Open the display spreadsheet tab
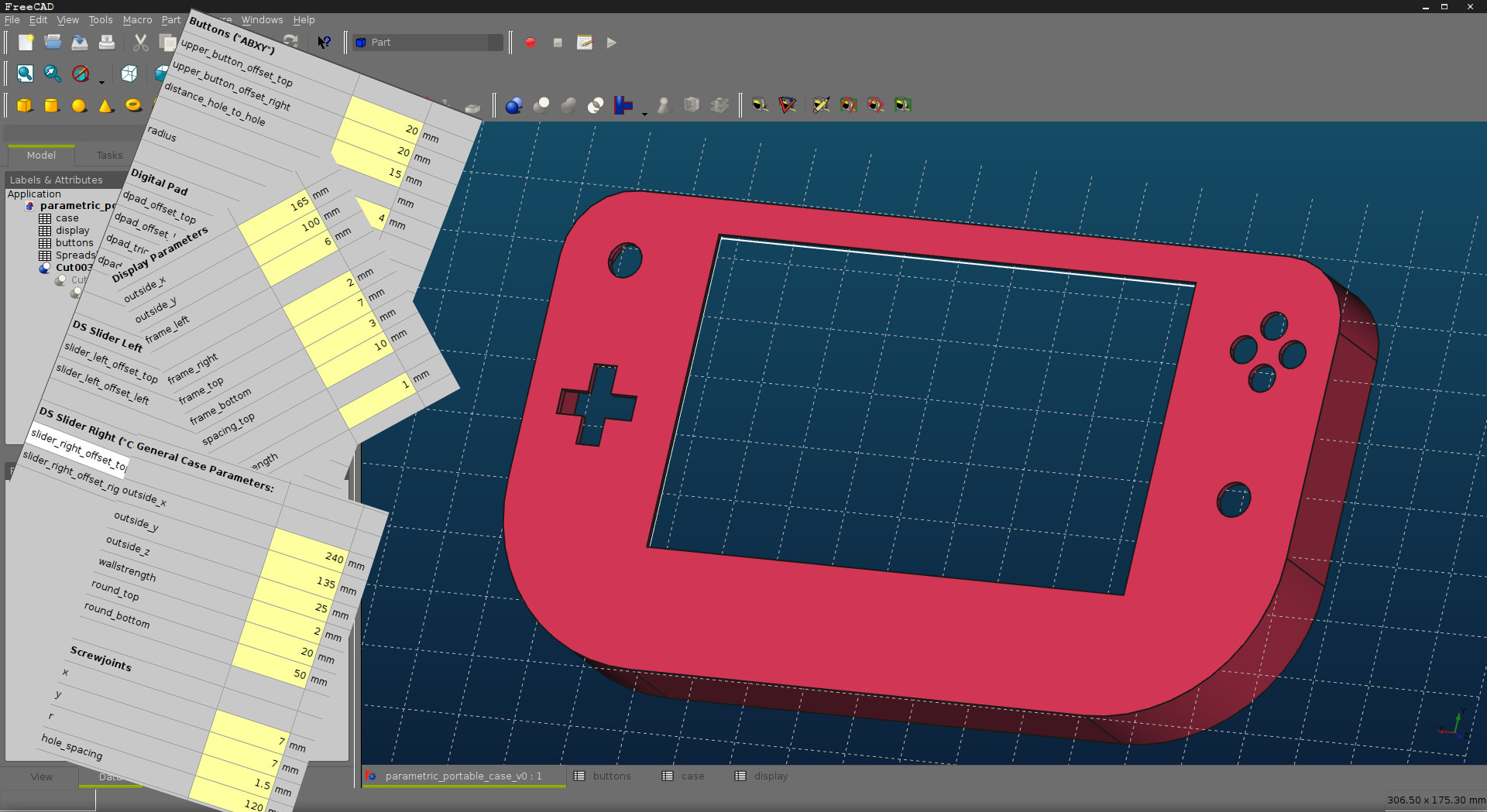The image size is (1487, 812). 761,776
